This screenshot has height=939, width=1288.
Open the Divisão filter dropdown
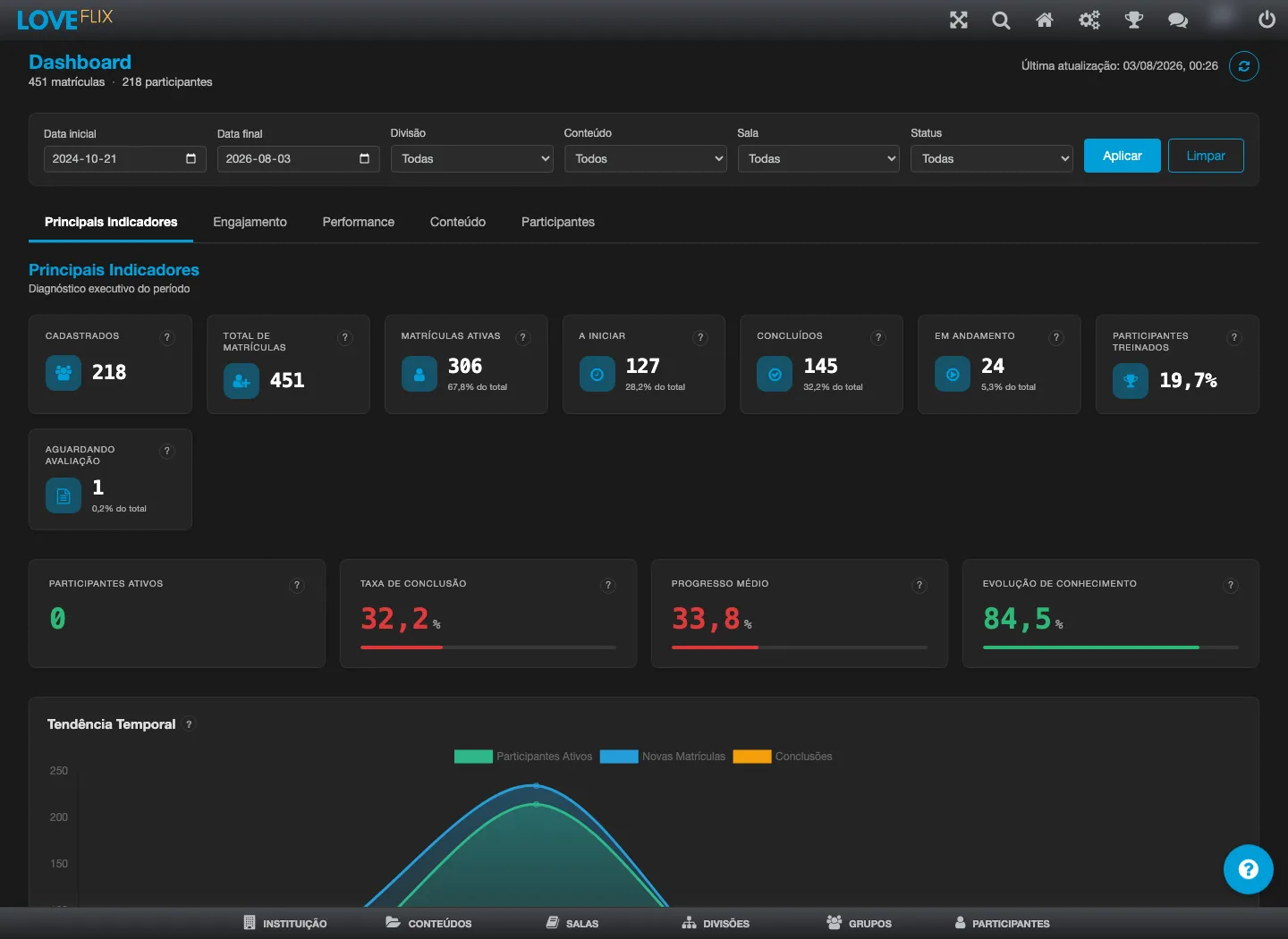click(472, 159)
